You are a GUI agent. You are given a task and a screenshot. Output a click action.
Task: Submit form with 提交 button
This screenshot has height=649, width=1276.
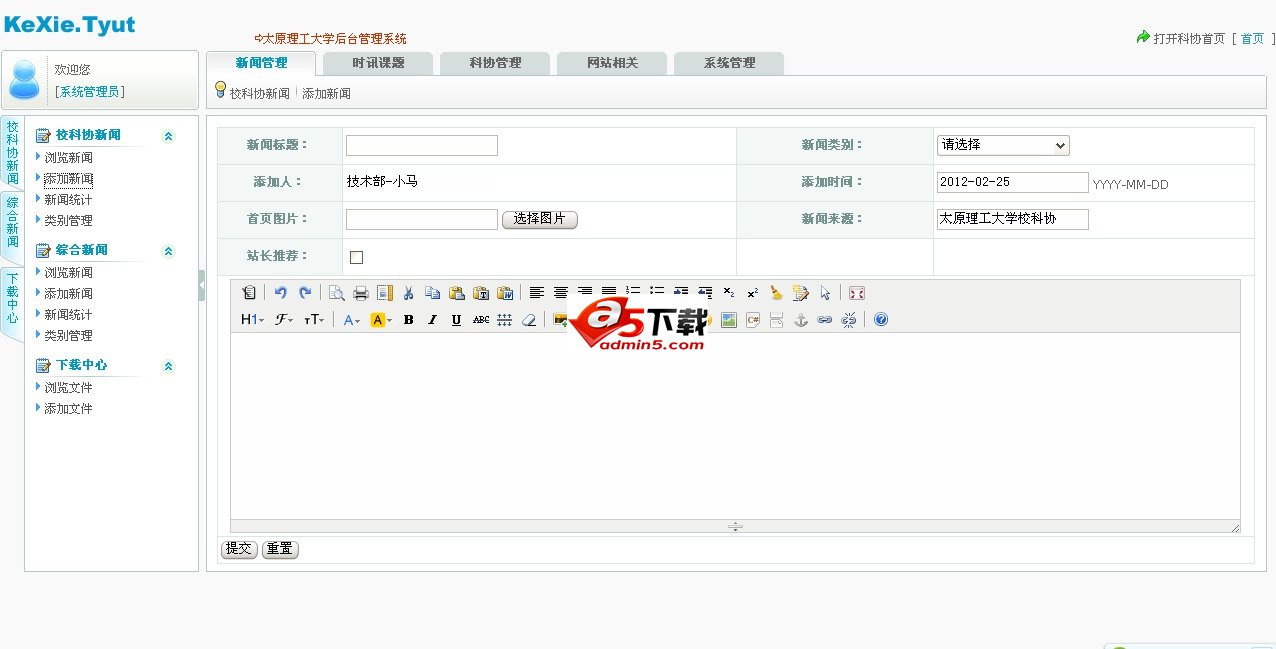239,549
